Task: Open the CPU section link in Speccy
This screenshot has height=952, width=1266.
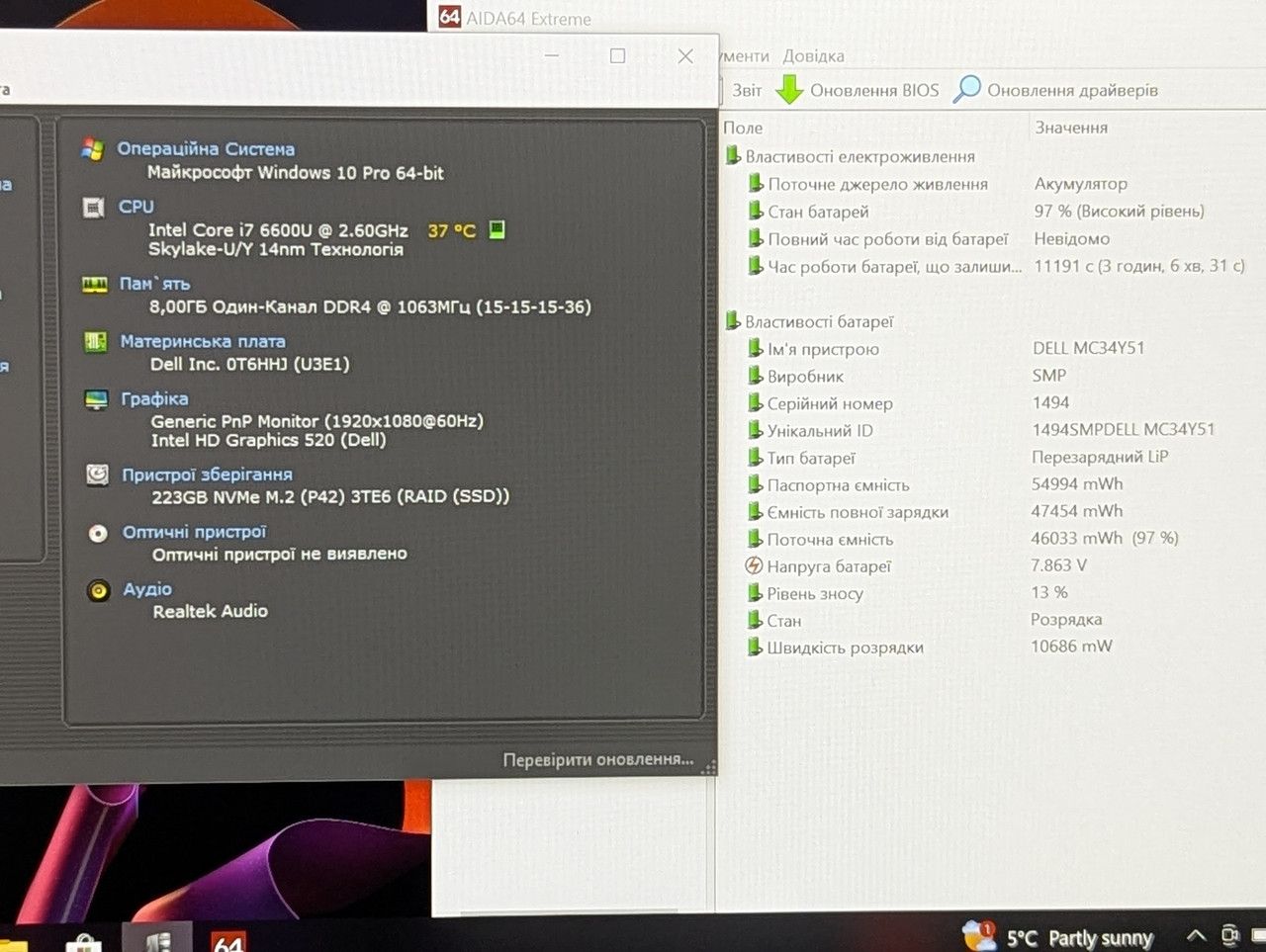Action: (136, 207)
